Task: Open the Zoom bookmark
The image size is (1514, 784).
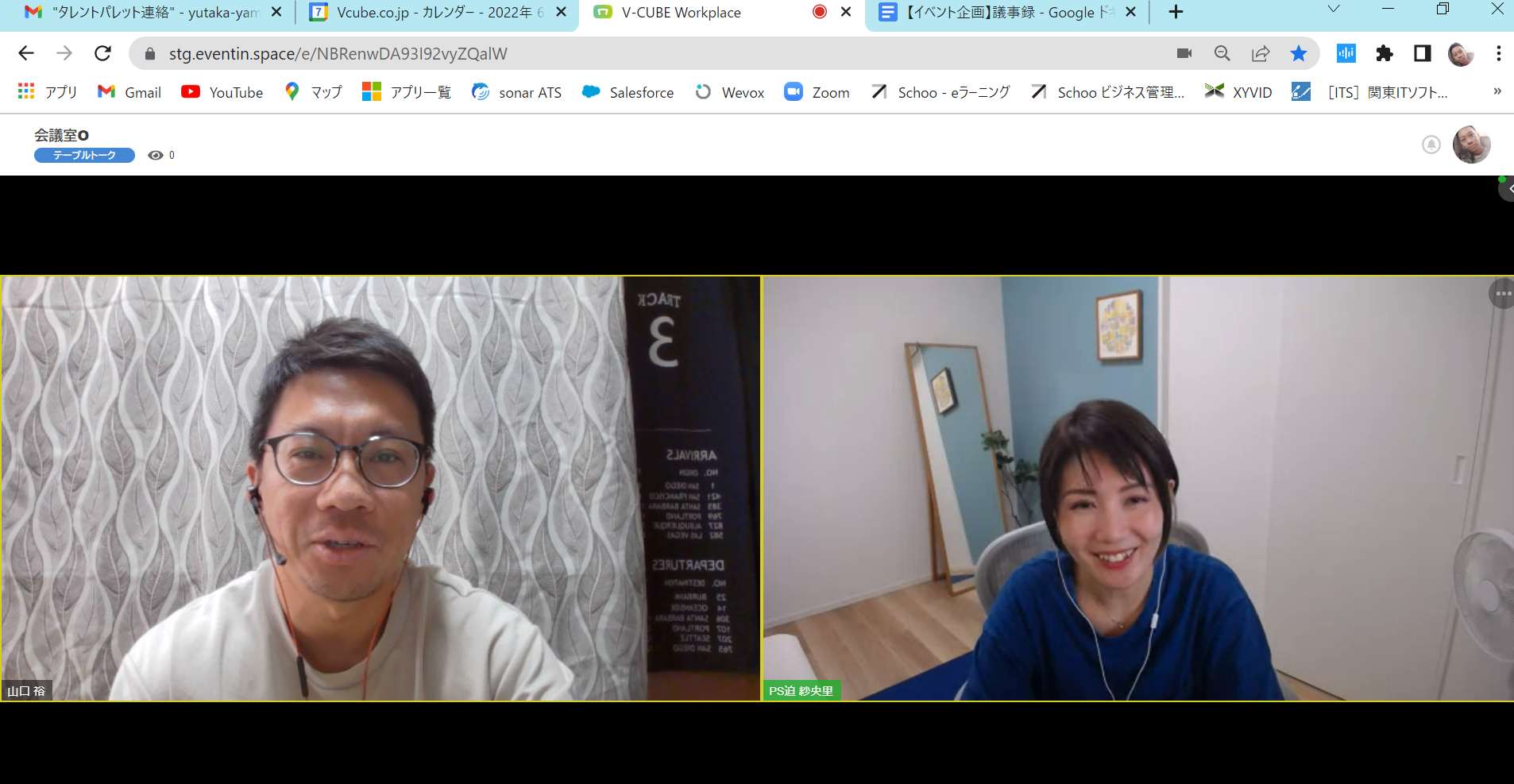Action: pos(817,92)
